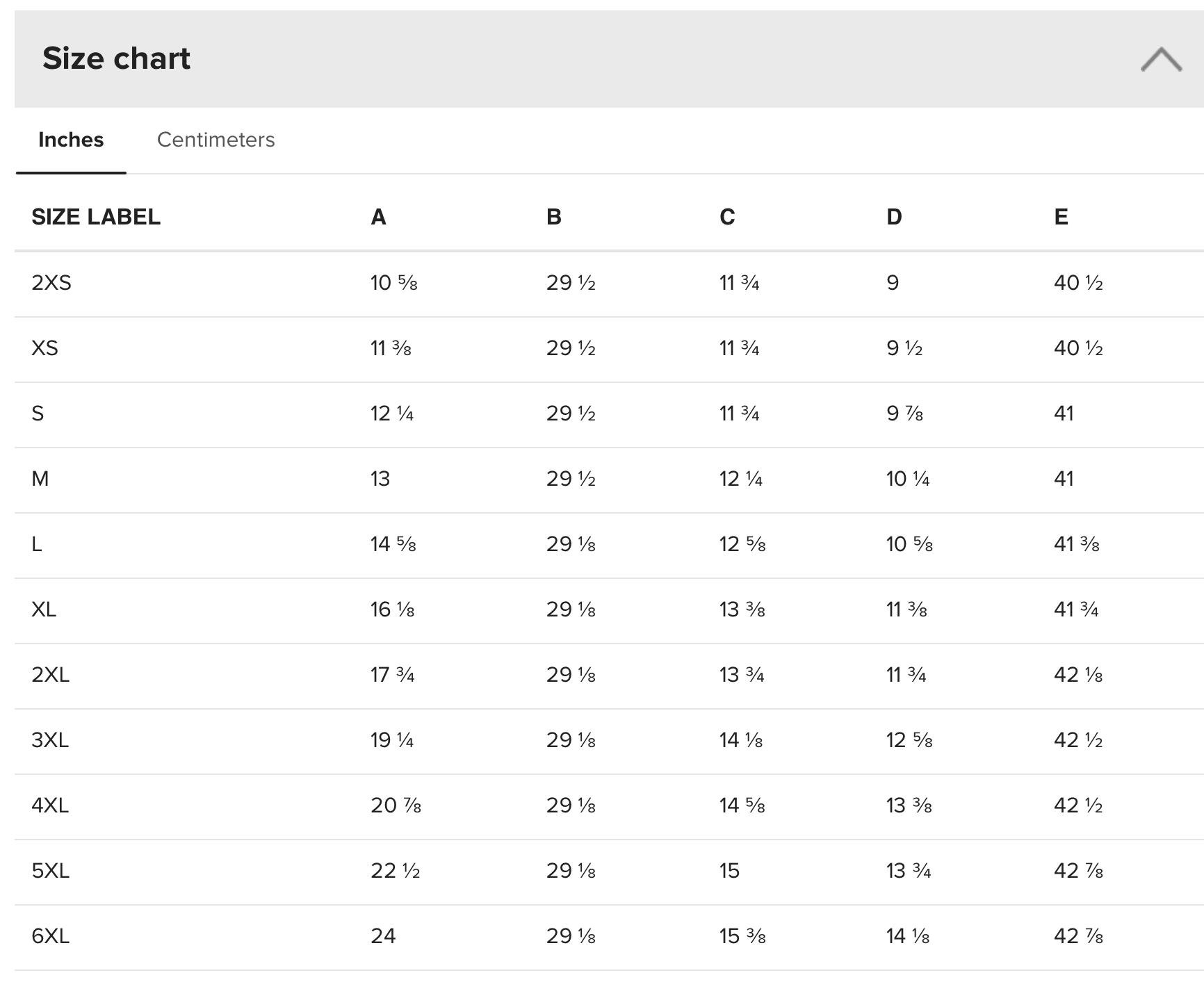Click the Size chart heading
This screenshot has width=1204, height=998.
point(116,58)
